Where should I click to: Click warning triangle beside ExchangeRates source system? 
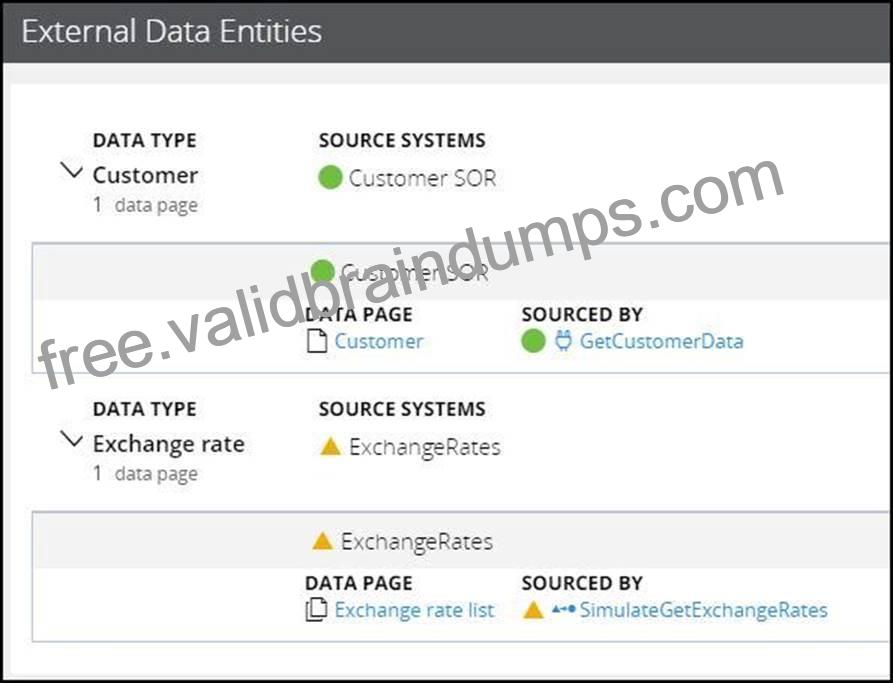click(330, 446)
